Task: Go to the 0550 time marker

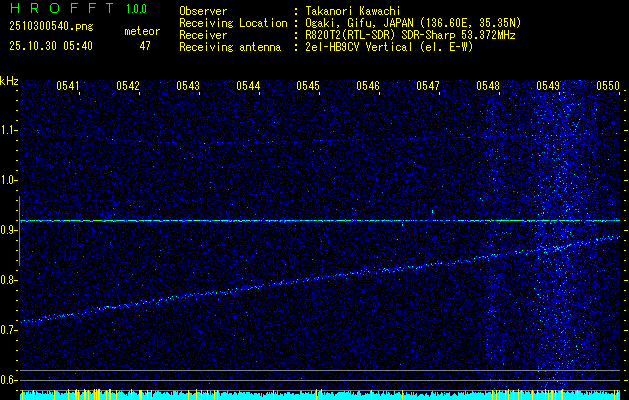Action: pyautogui.click(x=608, y=87)
